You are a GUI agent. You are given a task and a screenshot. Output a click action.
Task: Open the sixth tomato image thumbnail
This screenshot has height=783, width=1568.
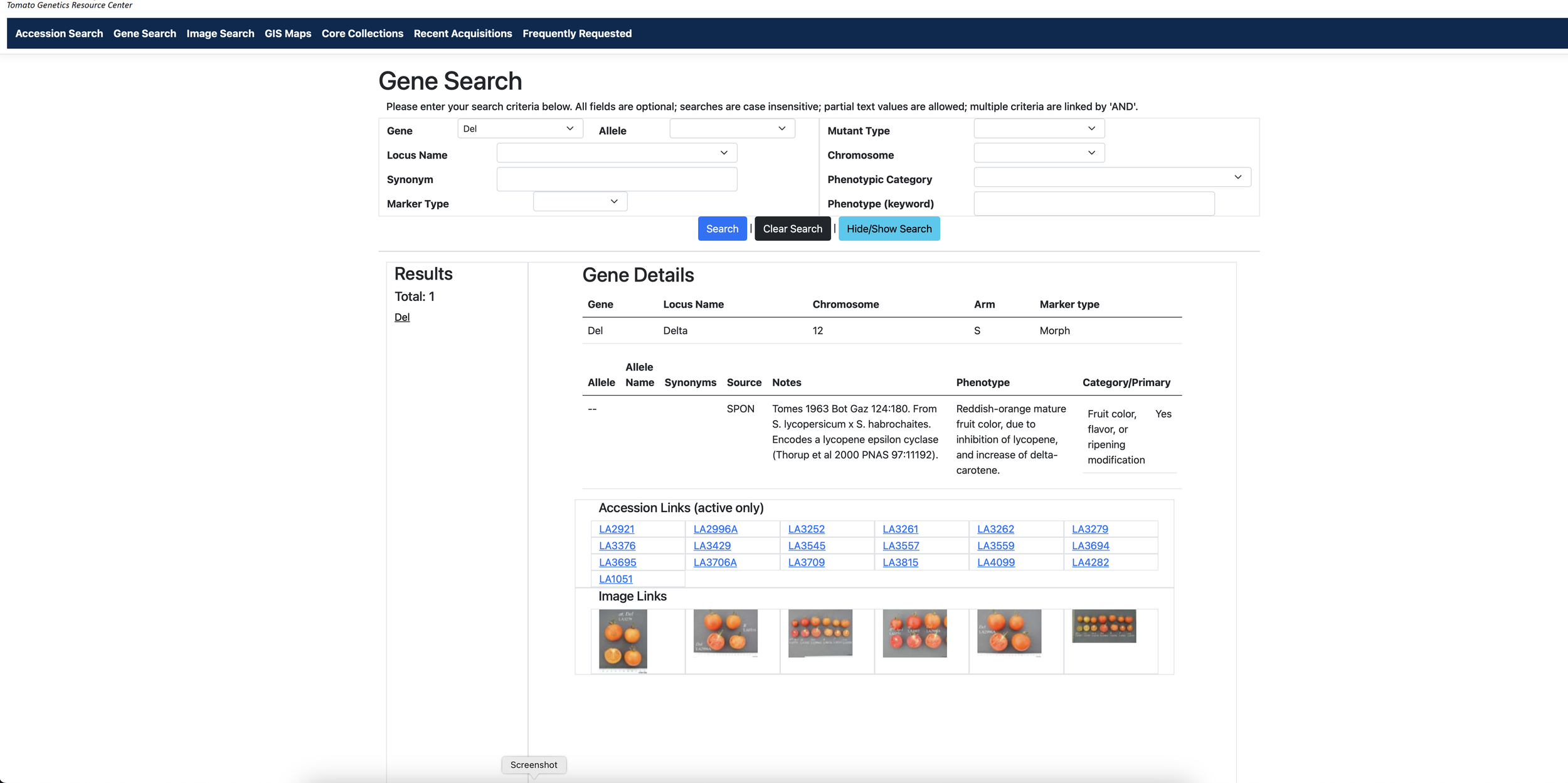[x=1103, y=625]
